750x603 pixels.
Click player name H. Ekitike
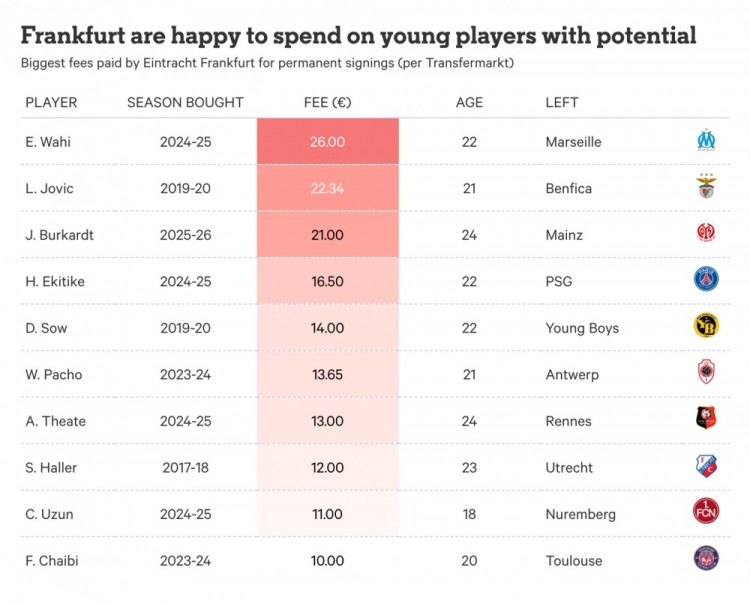(55, 281)
